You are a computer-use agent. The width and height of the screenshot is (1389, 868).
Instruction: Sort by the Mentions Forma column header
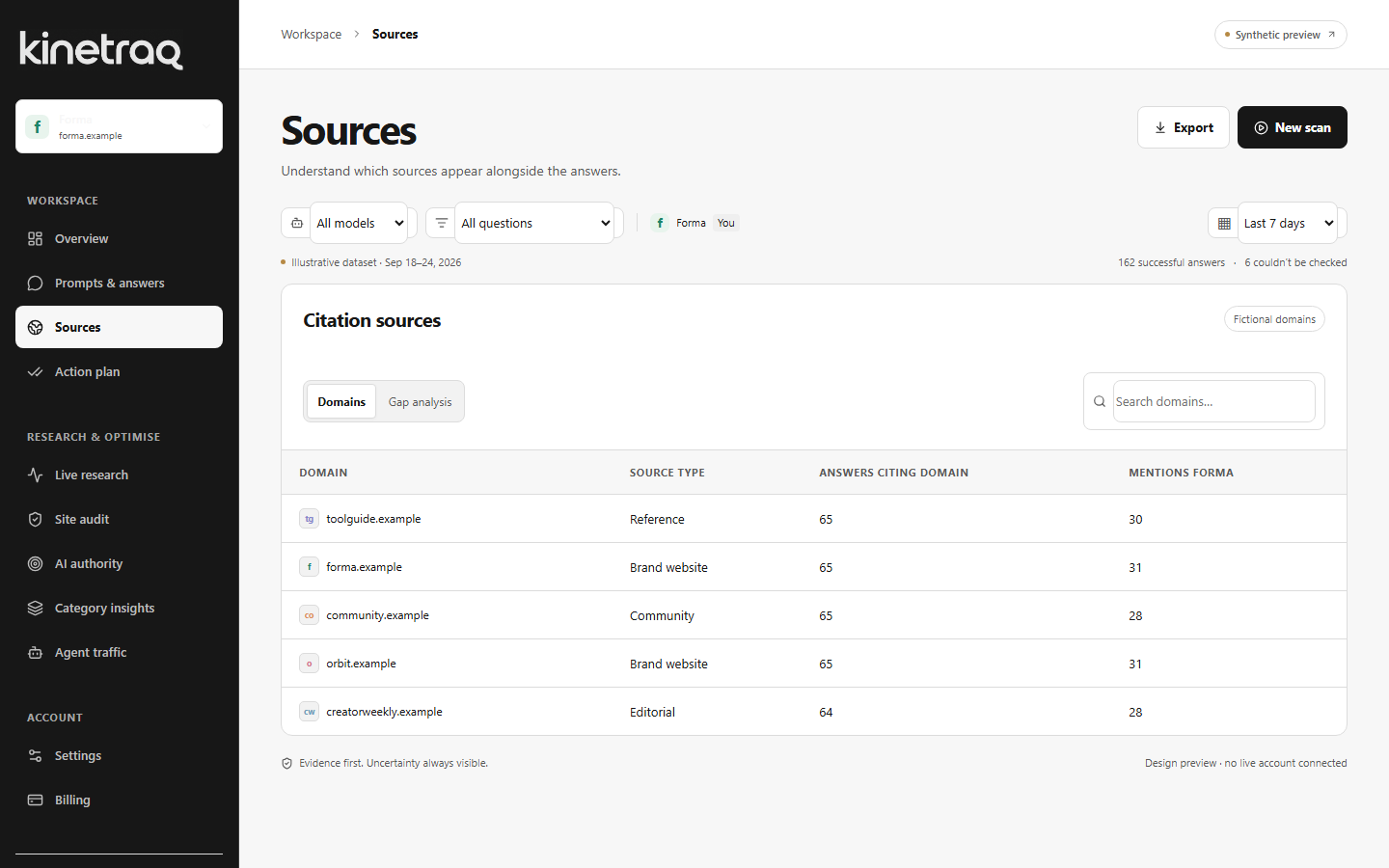(x=1181, y=473)
